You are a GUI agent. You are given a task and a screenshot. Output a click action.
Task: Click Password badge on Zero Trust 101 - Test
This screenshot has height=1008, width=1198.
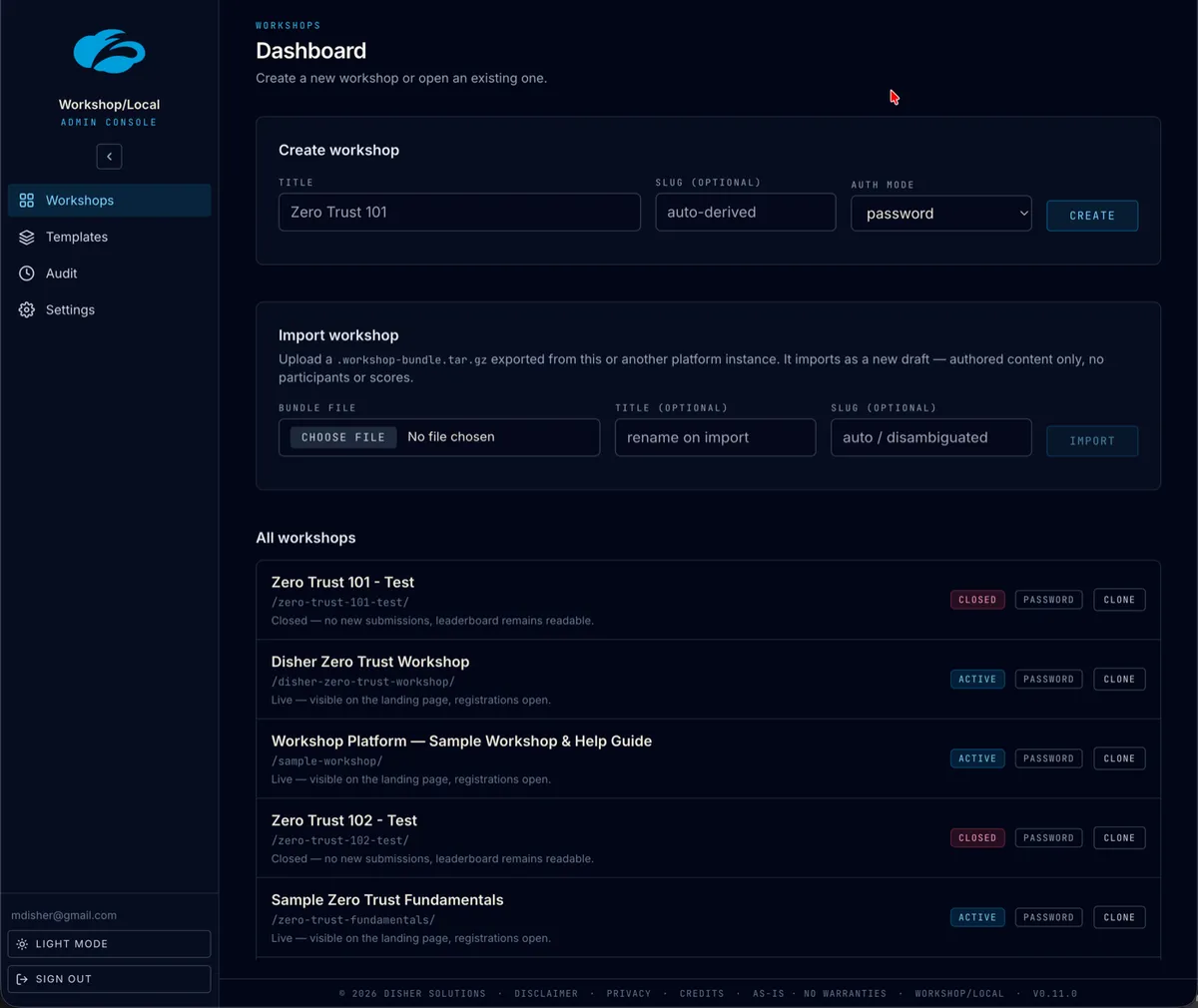coord(1048,600)
